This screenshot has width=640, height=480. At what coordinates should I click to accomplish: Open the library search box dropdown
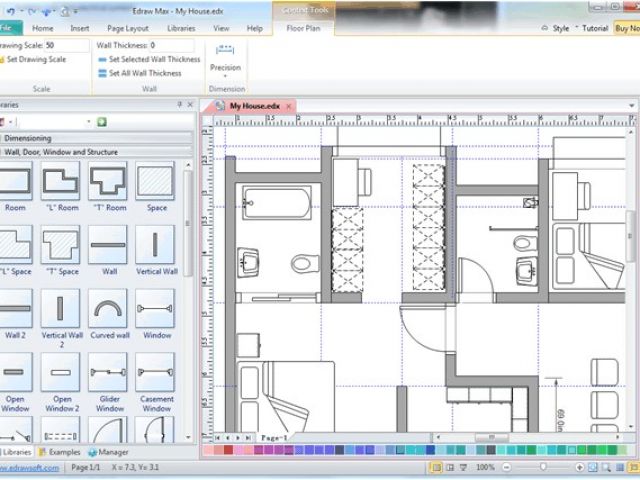pyautogui.click(x=88, y=121)
